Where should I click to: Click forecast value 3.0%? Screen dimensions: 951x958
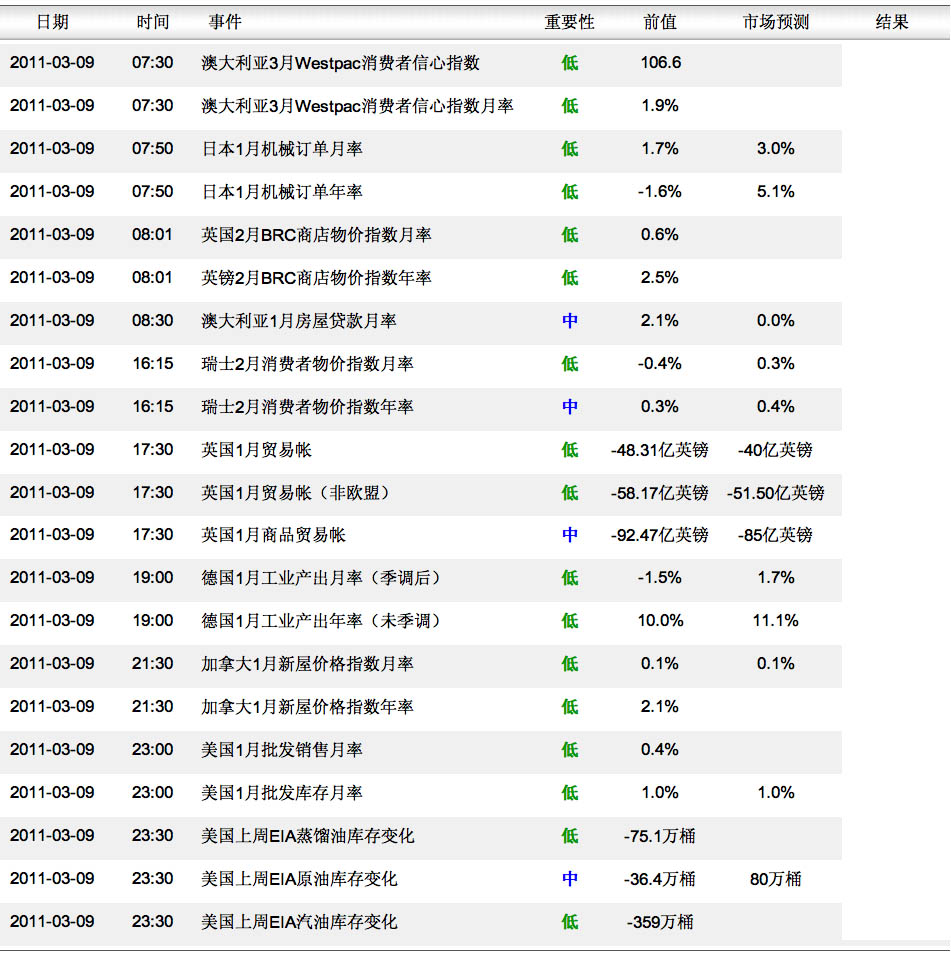tap(776, 148)
